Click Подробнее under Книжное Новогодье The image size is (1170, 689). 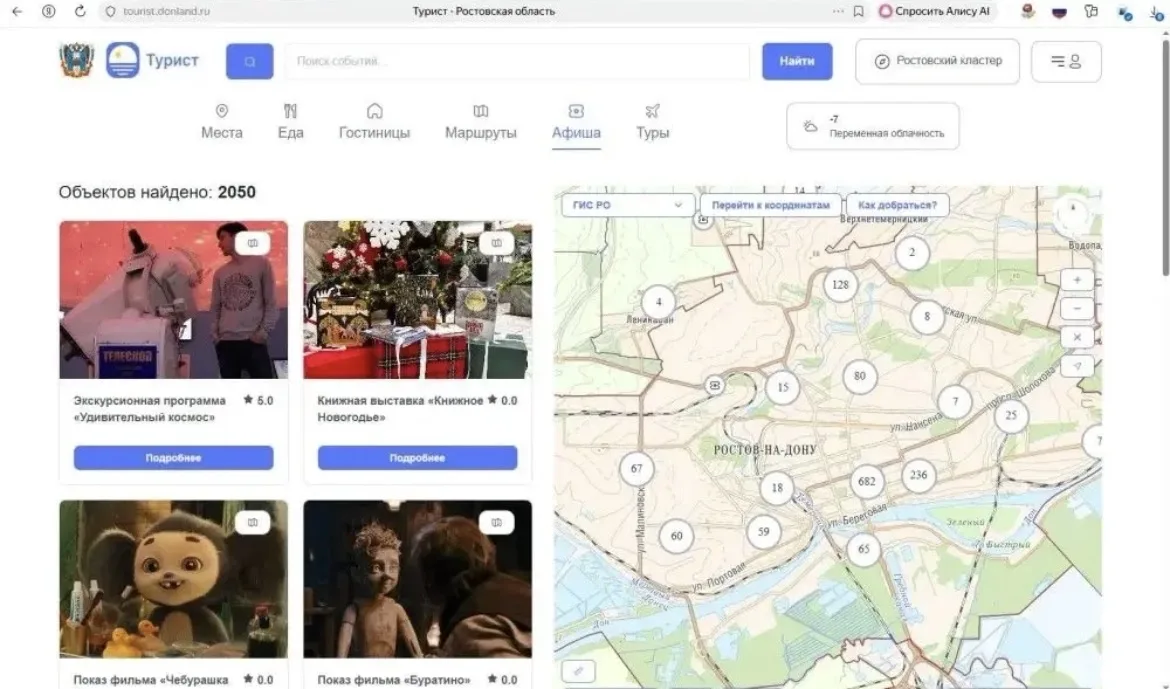417,458
